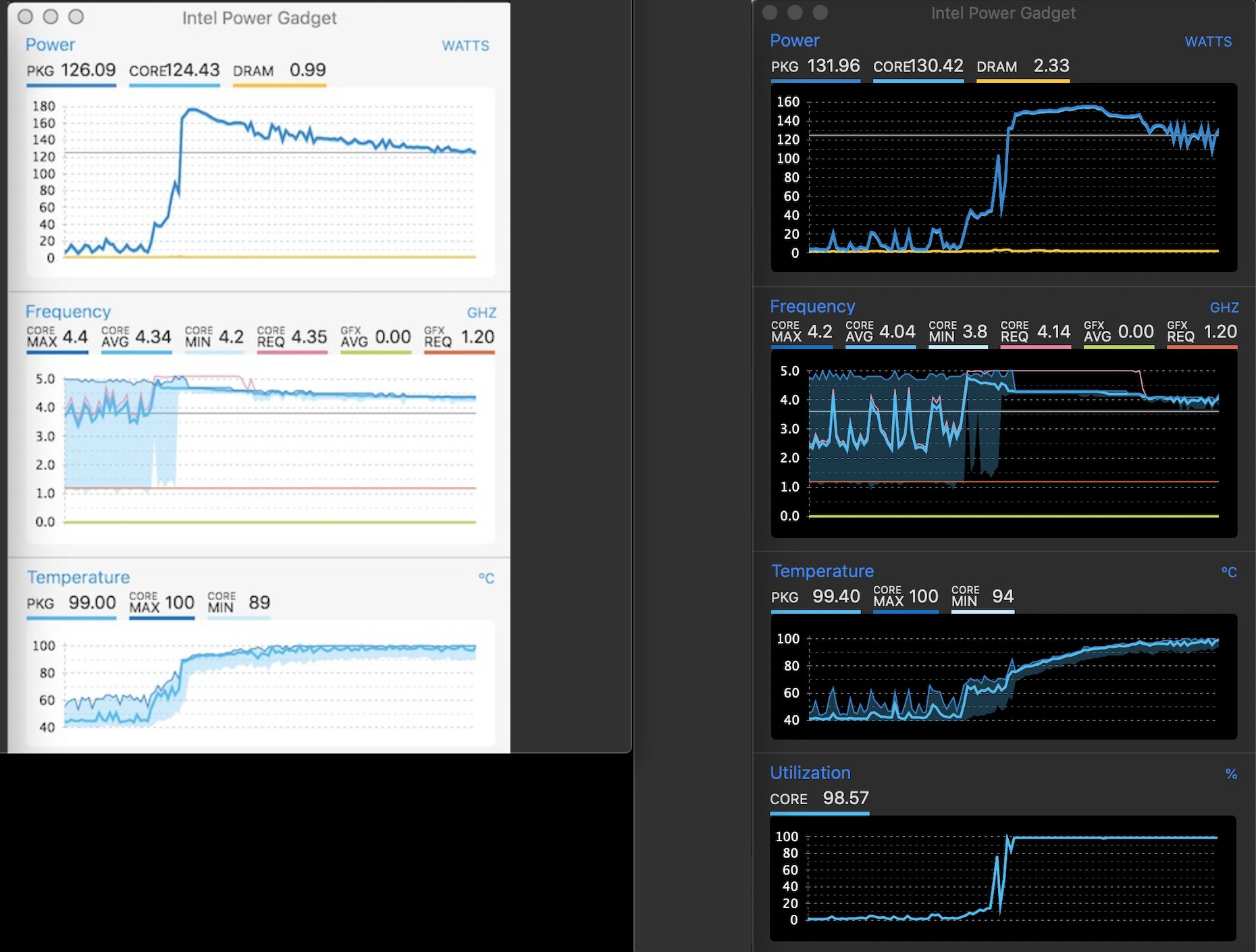Select the Power heading in the dark window

click(x=795, y=41)
